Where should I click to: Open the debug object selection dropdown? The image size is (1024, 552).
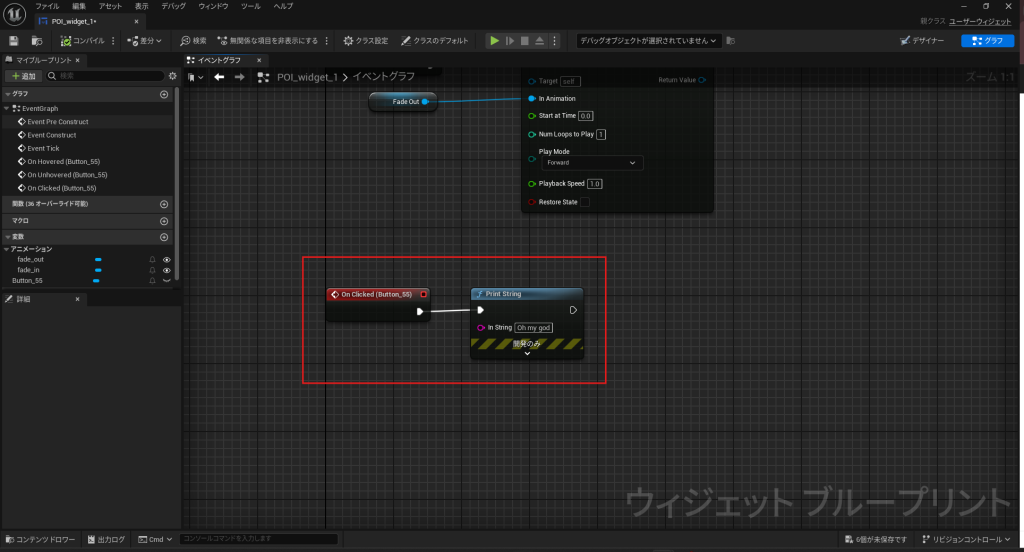point(648,41)
